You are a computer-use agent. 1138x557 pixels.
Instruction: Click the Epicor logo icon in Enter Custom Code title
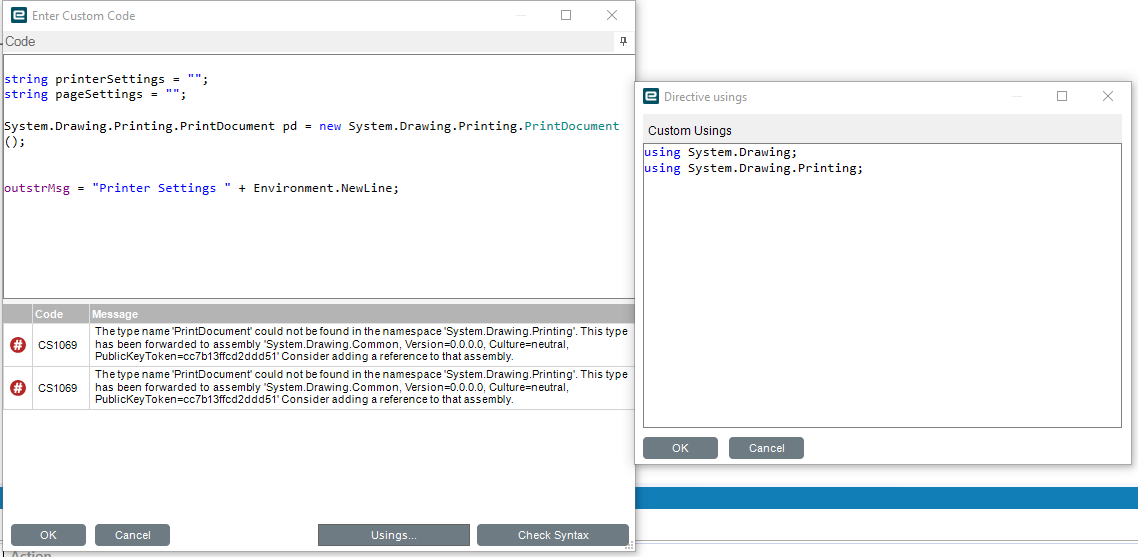[x=19, y=15]
